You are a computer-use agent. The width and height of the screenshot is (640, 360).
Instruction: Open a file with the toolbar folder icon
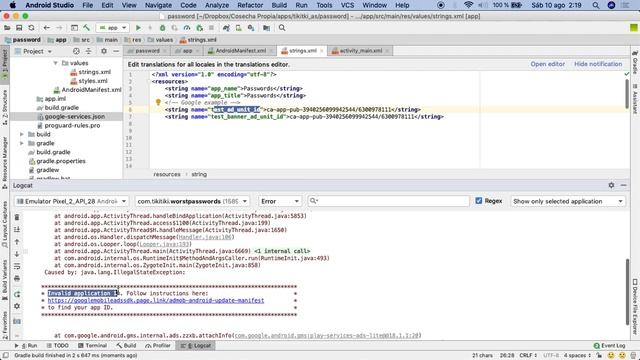pyautogui.click(x=7, y=28)
